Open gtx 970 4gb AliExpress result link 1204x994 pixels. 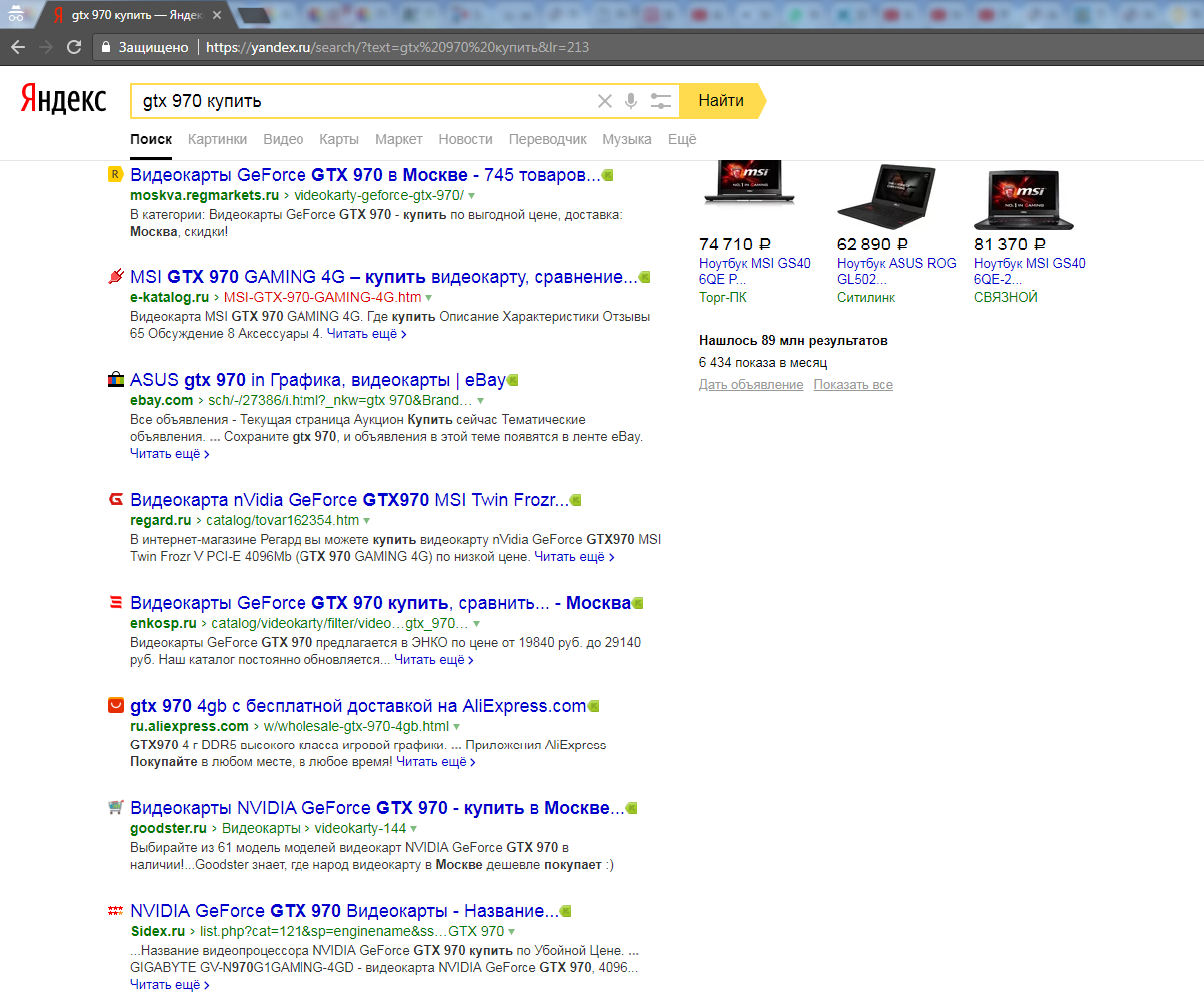pyautogui.click(x=358, y=706)
